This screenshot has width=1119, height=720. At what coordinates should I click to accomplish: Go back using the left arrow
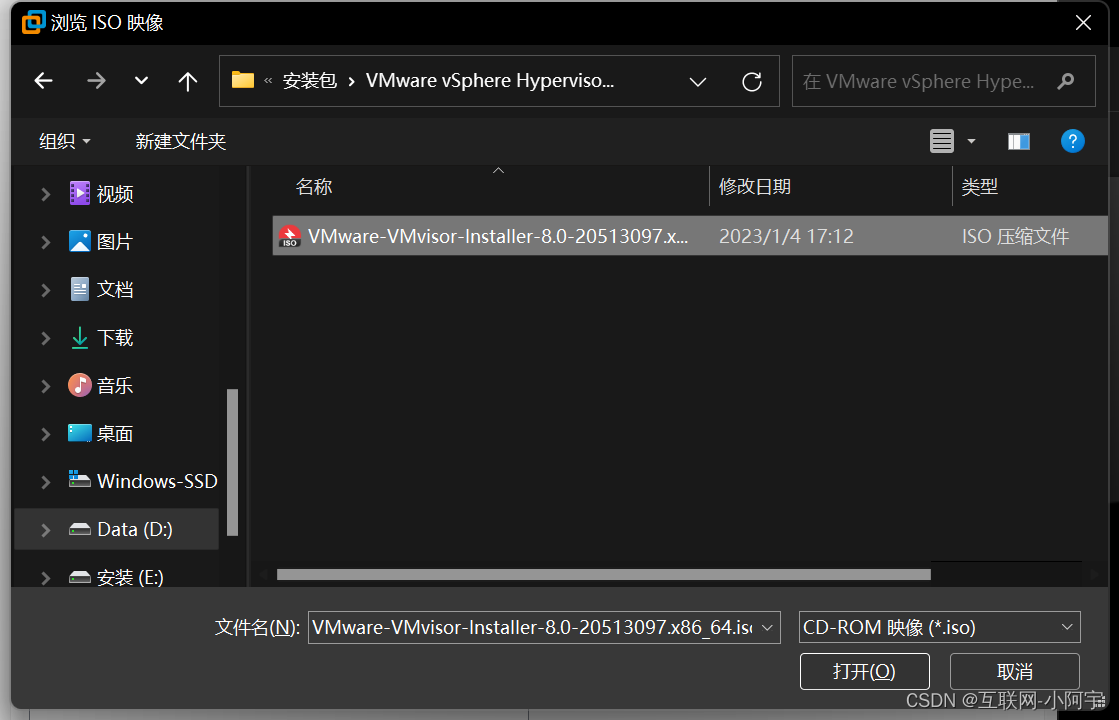coord(44,81)
